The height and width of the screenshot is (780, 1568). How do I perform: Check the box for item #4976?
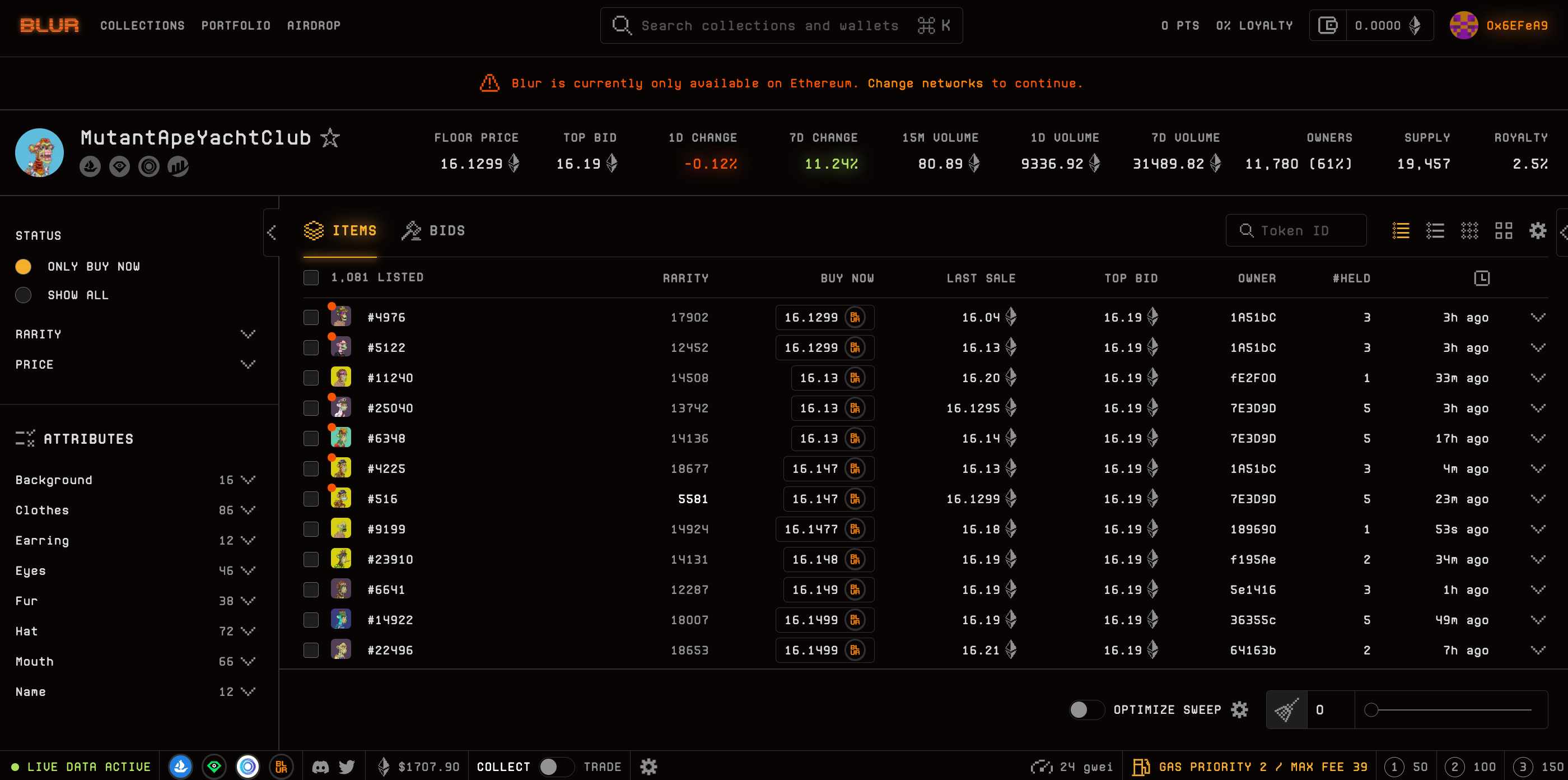[x=311, y=317]
